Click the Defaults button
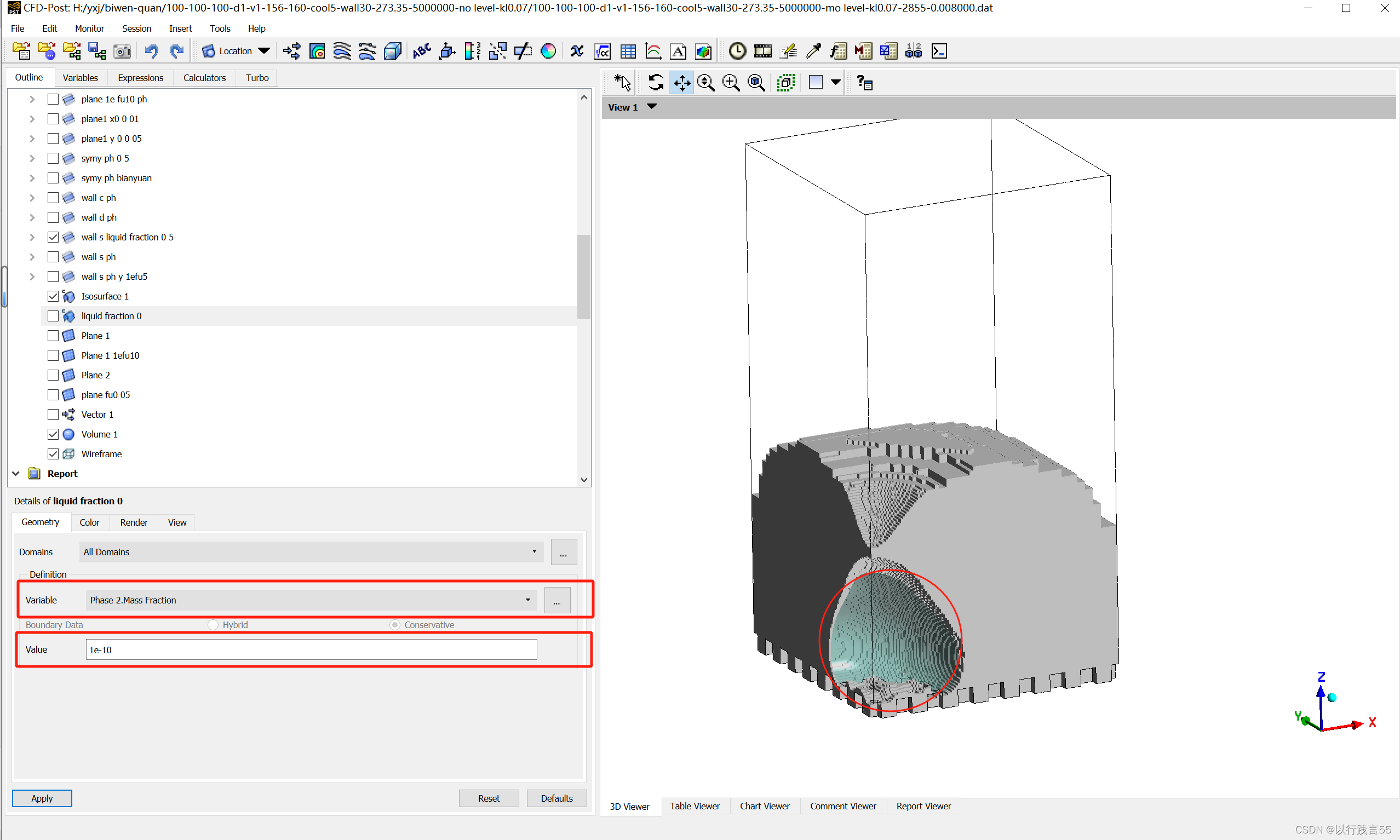This screenshot has width=1400, height=840. tap(556, 798)
